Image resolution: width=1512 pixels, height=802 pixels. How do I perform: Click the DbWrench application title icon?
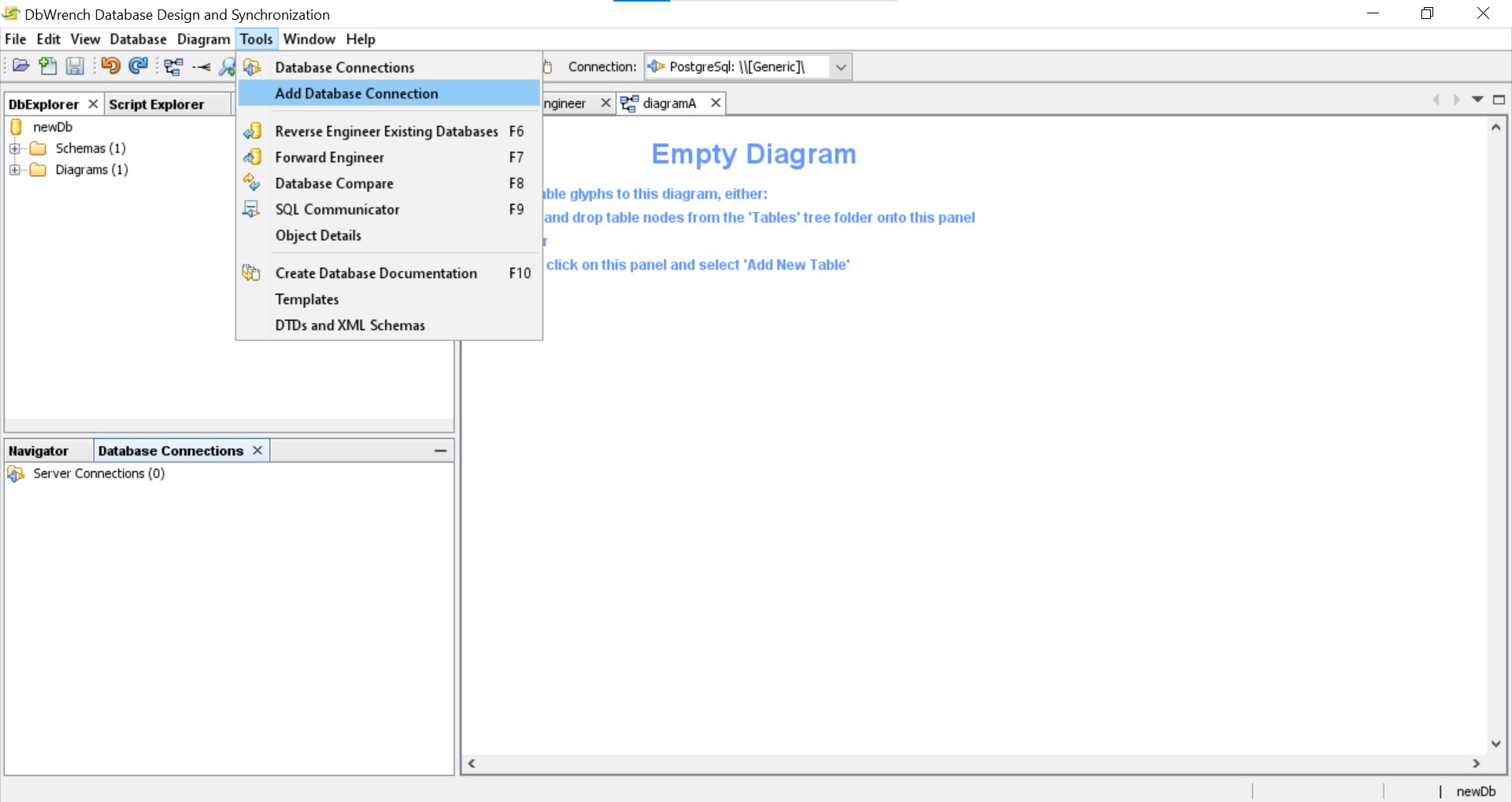click(x=11, y=14)
